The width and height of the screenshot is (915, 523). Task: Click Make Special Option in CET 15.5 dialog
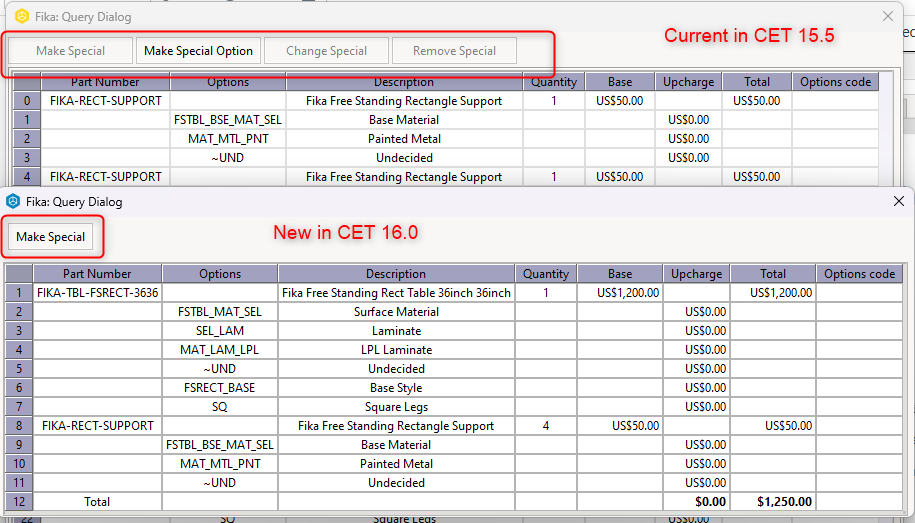(198, 51)
